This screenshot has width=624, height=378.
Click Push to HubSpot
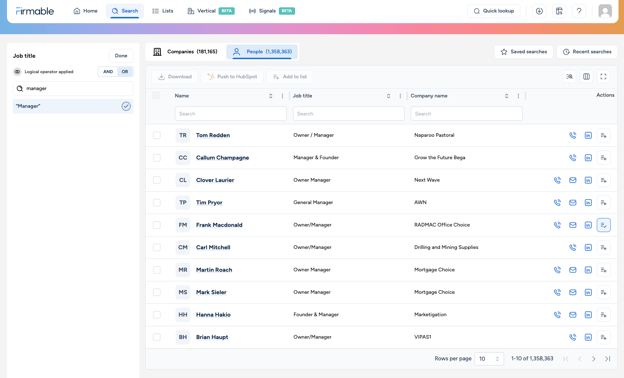click(232, 77)
